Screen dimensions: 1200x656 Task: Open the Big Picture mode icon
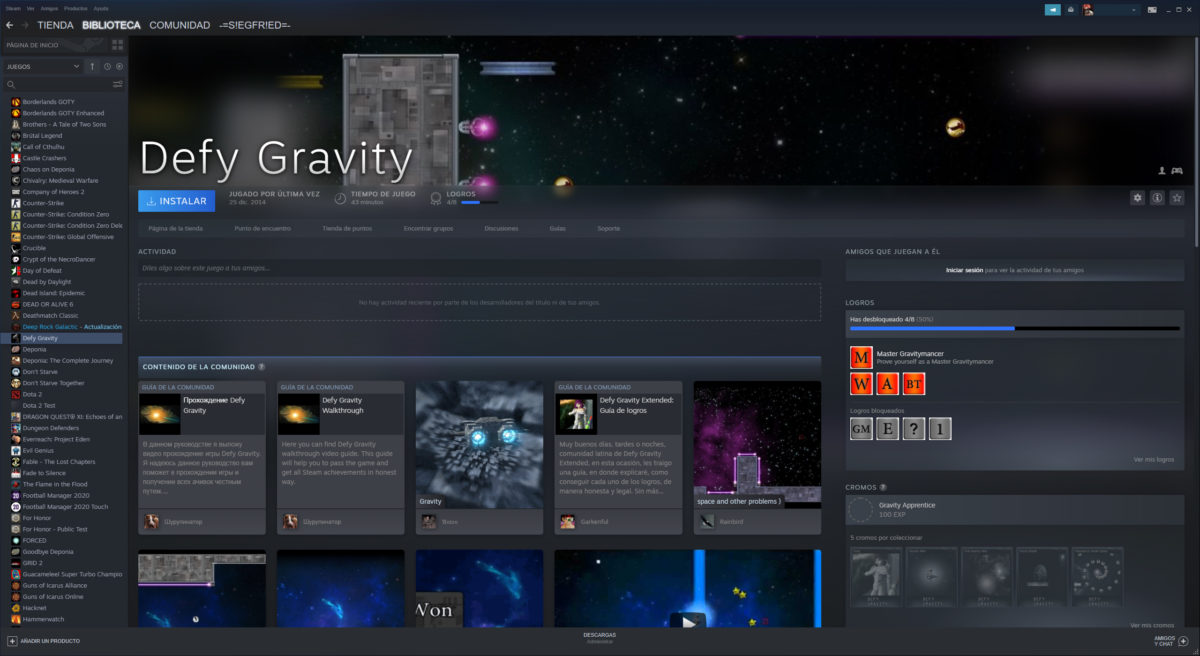tap(1153, 9)
